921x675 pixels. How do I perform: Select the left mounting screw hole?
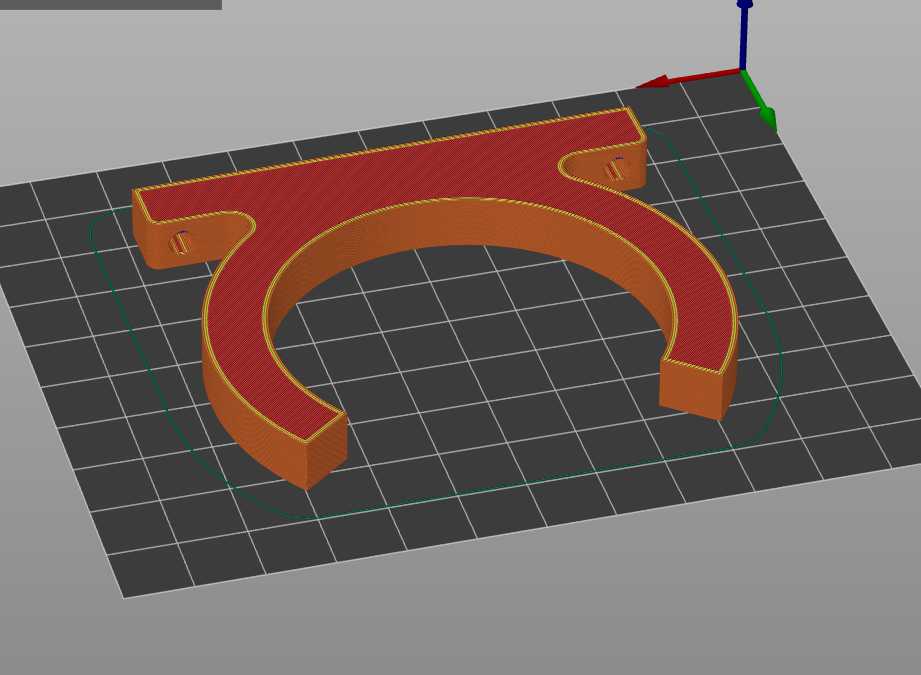pyautogui.click(x=181, y=242)
